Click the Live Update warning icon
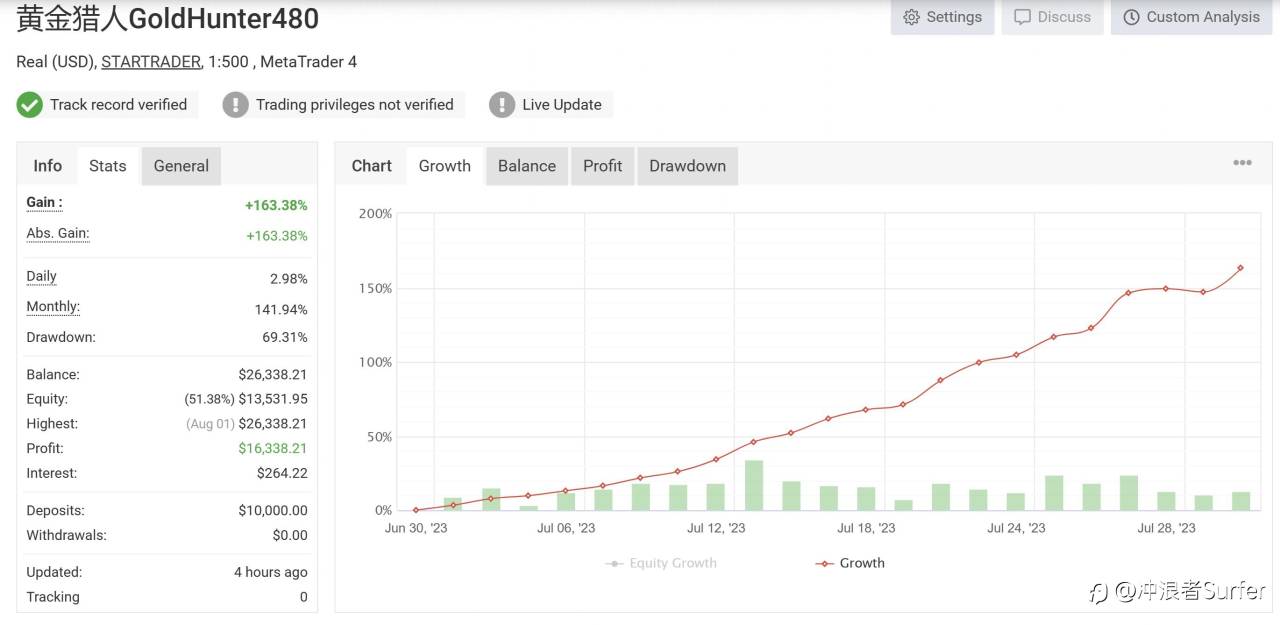This screenshot has width=1280, height=625. click(502, 105)
